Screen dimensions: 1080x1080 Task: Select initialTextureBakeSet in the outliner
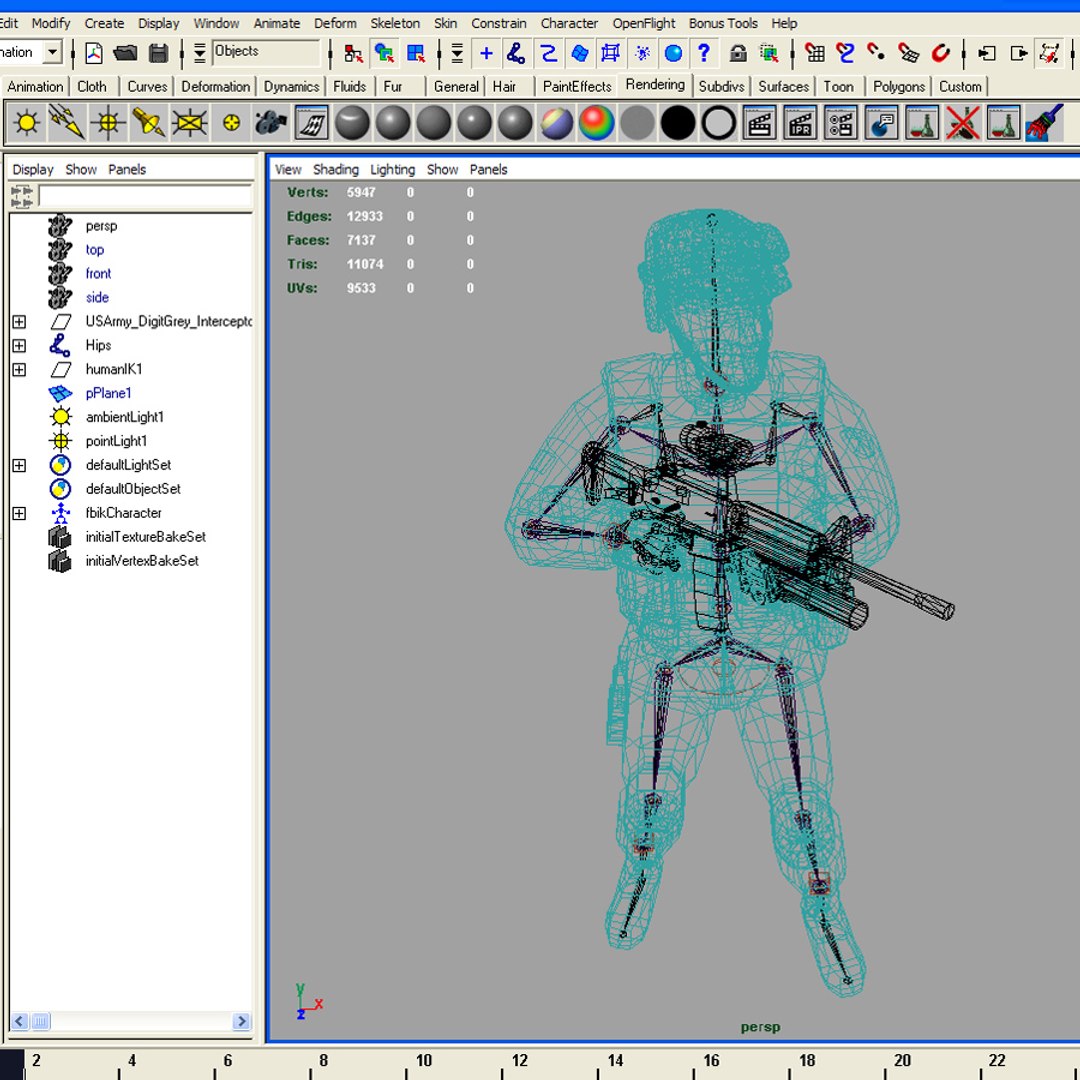145,537
